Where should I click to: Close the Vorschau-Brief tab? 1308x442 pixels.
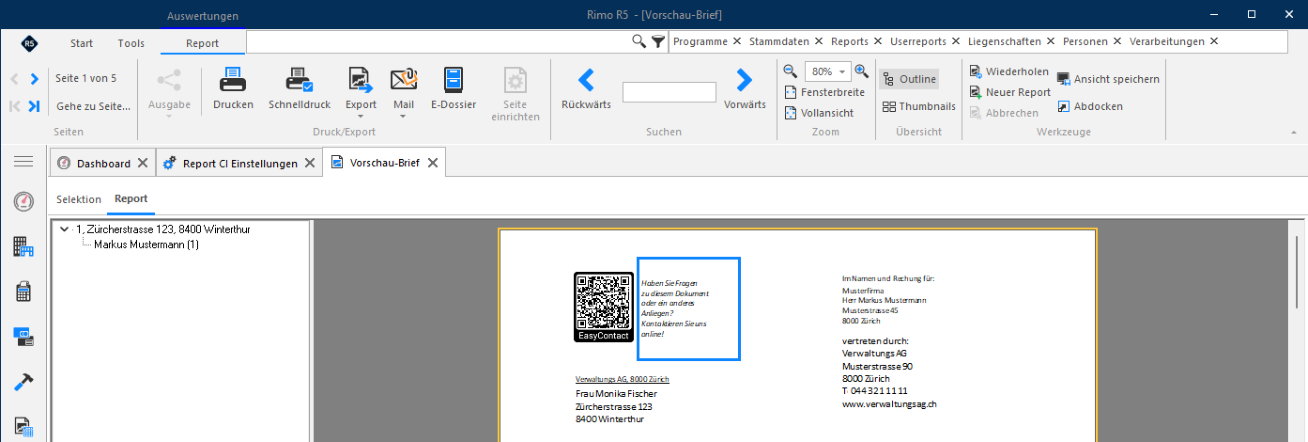(432, 163)
